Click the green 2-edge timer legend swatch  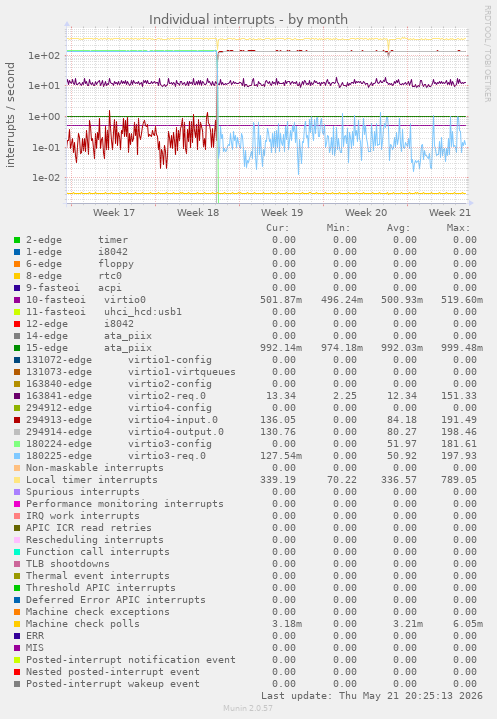click(x=17, y=240)
